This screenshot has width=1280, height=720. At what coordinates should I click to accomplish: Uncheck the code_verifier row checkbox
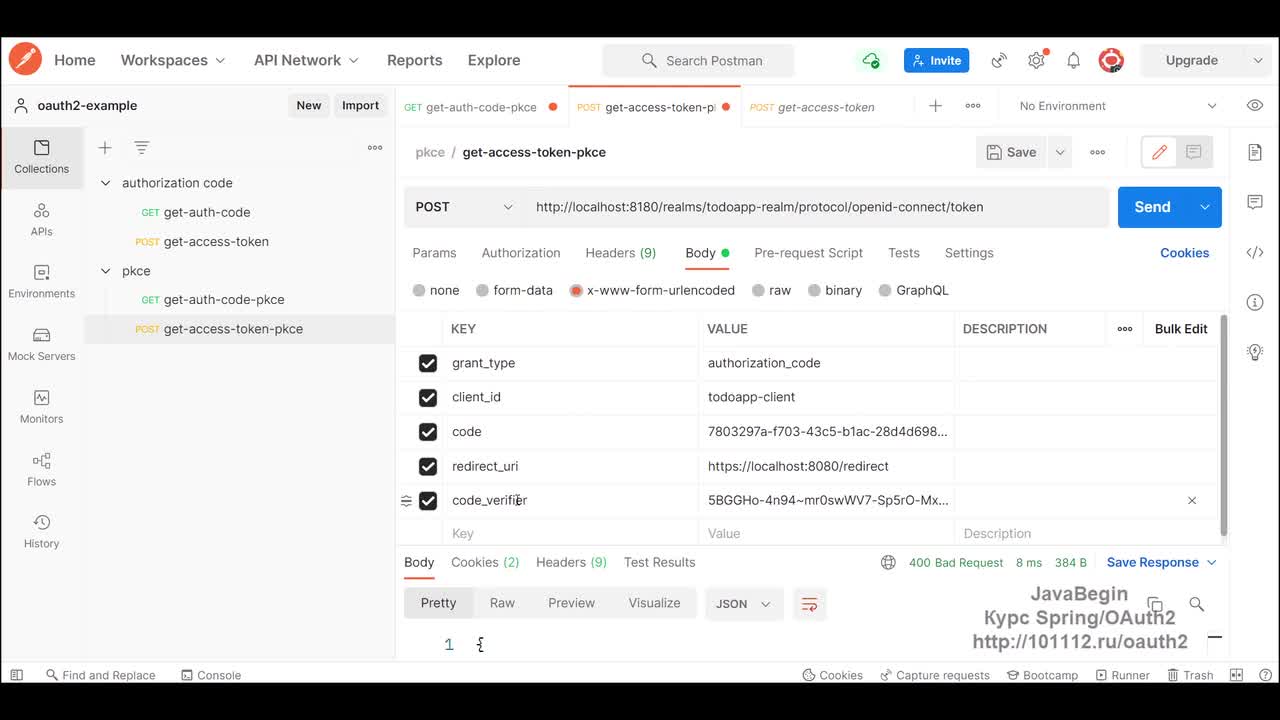point(428,500)
